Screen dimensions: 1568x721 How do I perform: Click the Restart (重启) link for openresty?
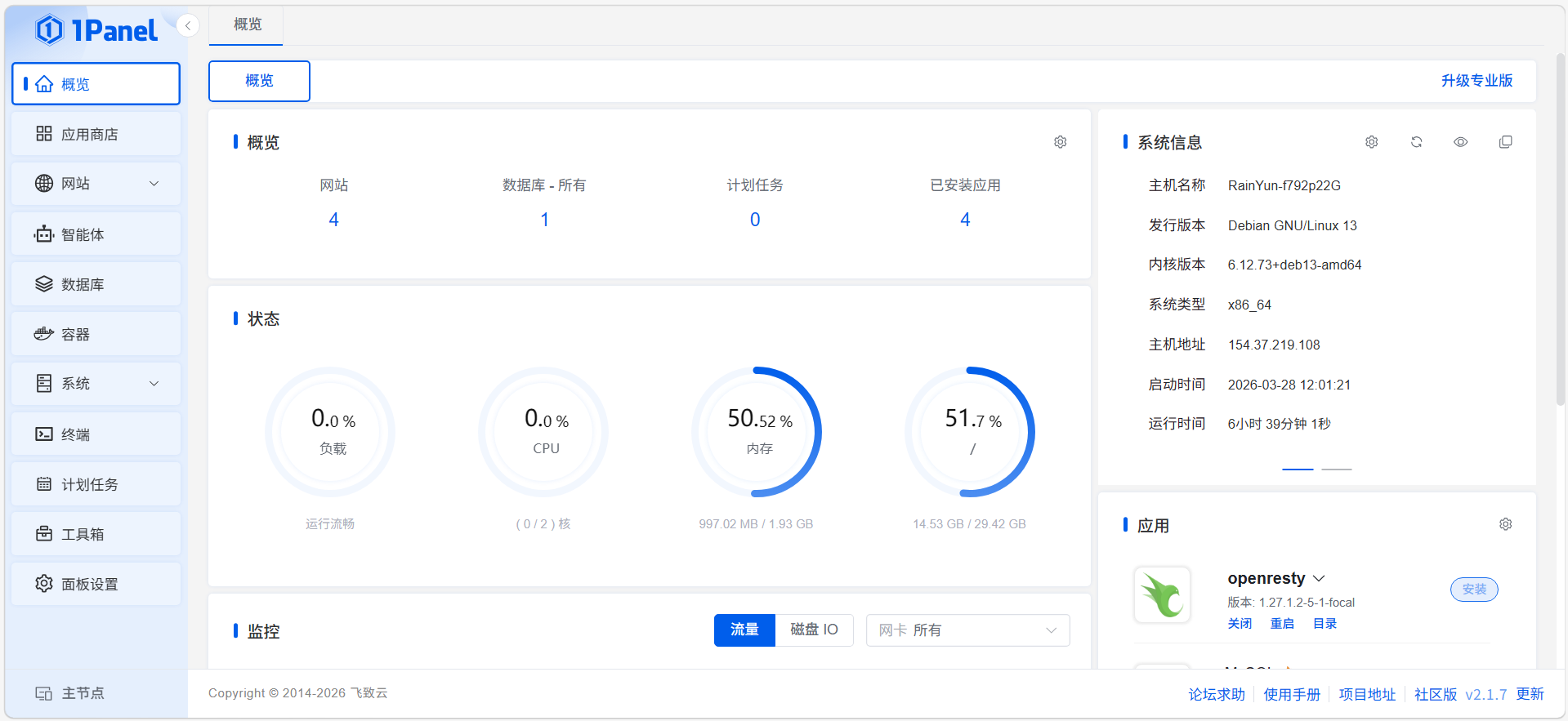coord(1281,624)
